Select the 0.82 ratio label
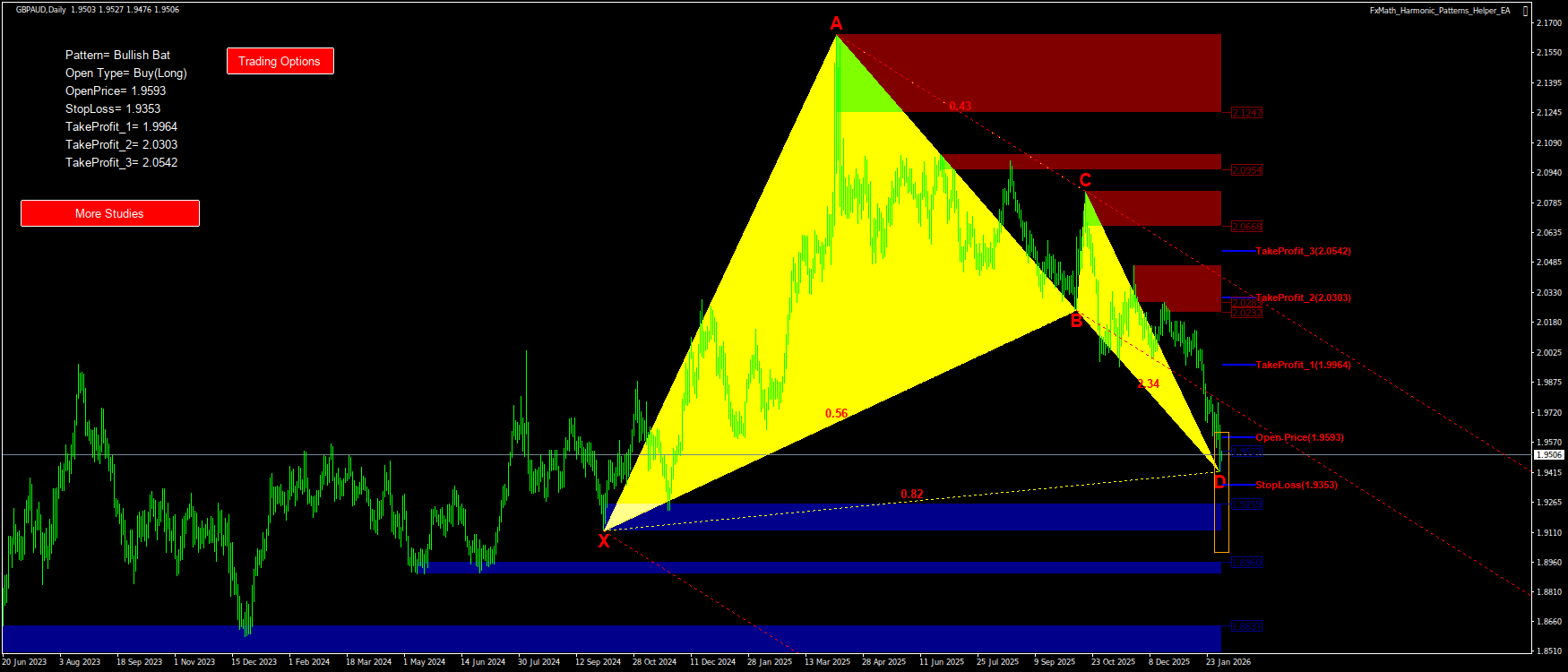 (x=912, y=494)
